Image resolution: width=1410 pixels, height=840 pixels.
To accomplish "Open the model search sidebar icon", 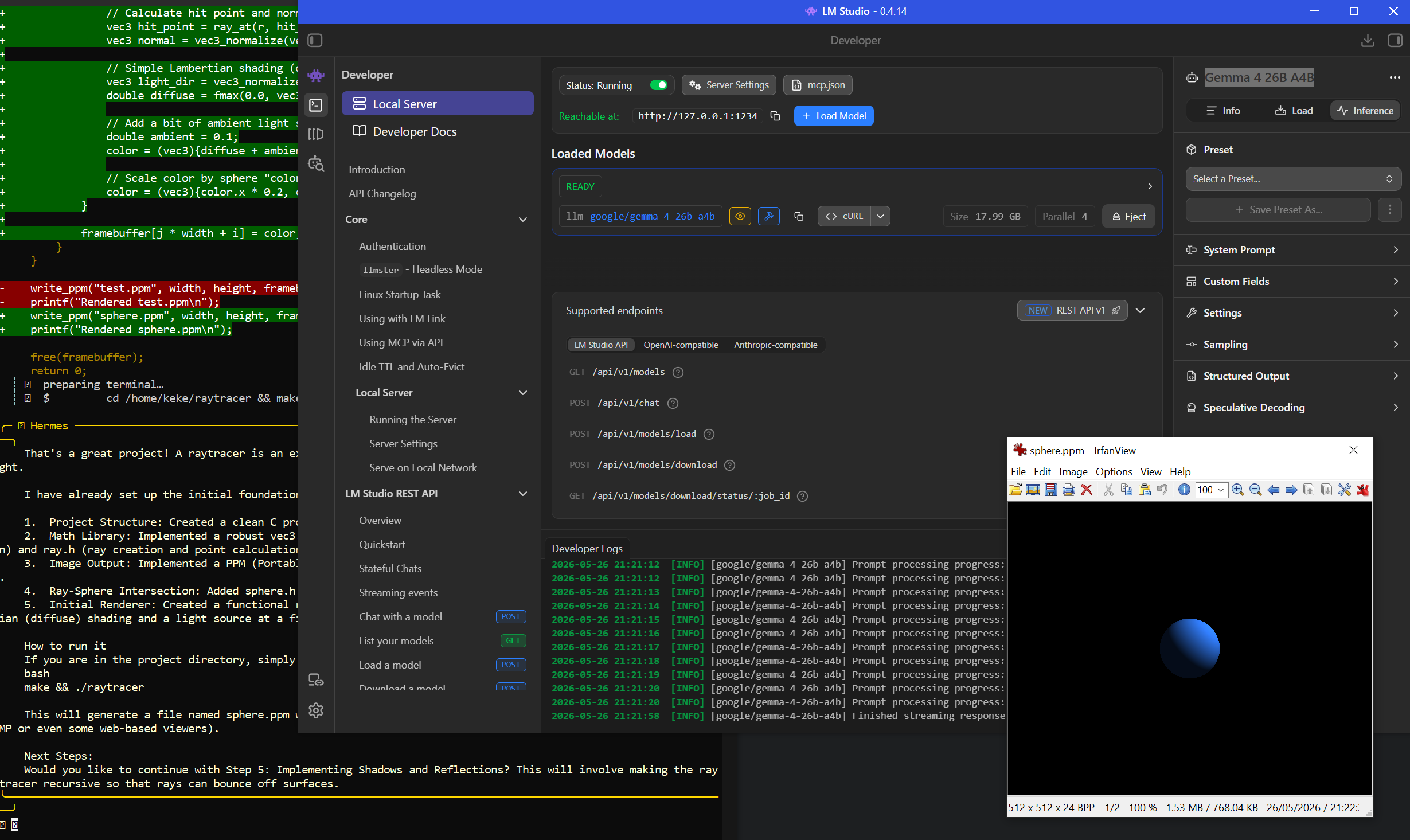I will 316,163.
